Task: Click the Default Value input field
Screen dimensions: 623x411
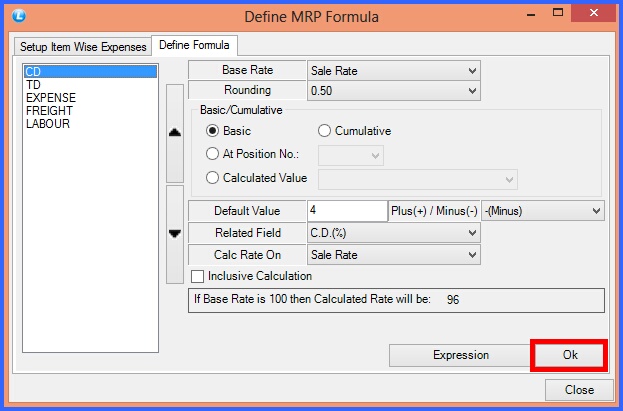Action: [x=347, y=211]
